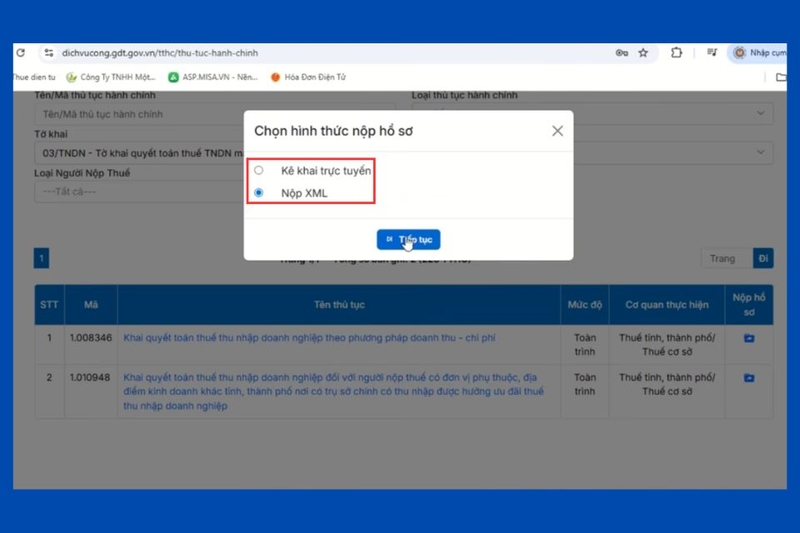Open browser profile avatar button

tap(758, 53)
